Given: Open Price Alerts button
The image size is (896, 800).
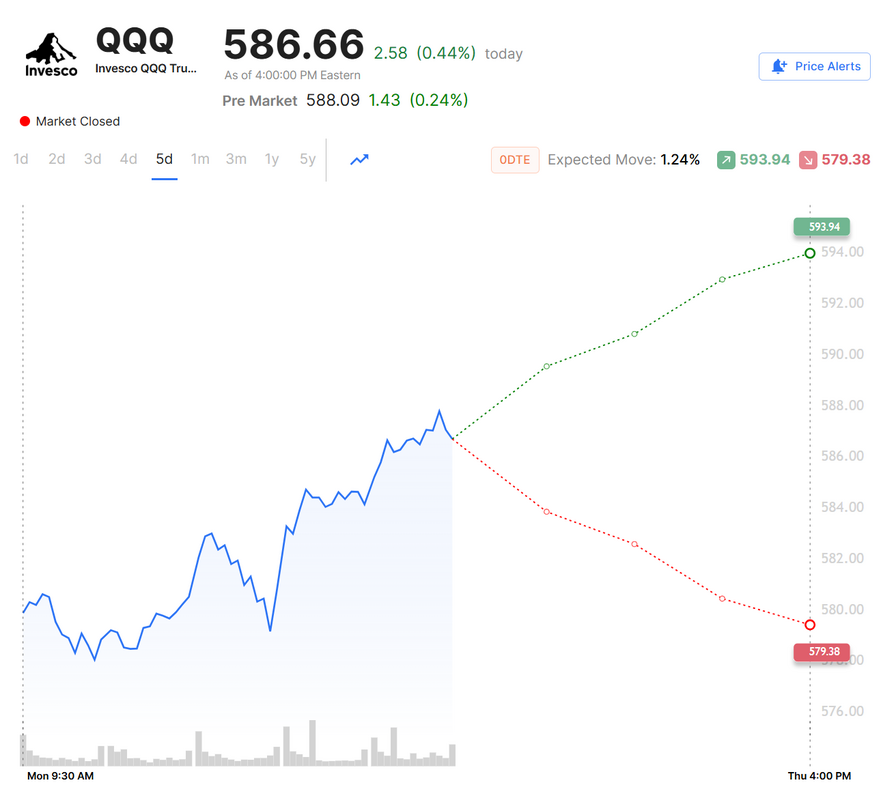Looking at the screenshot, I should click(815, 67).
